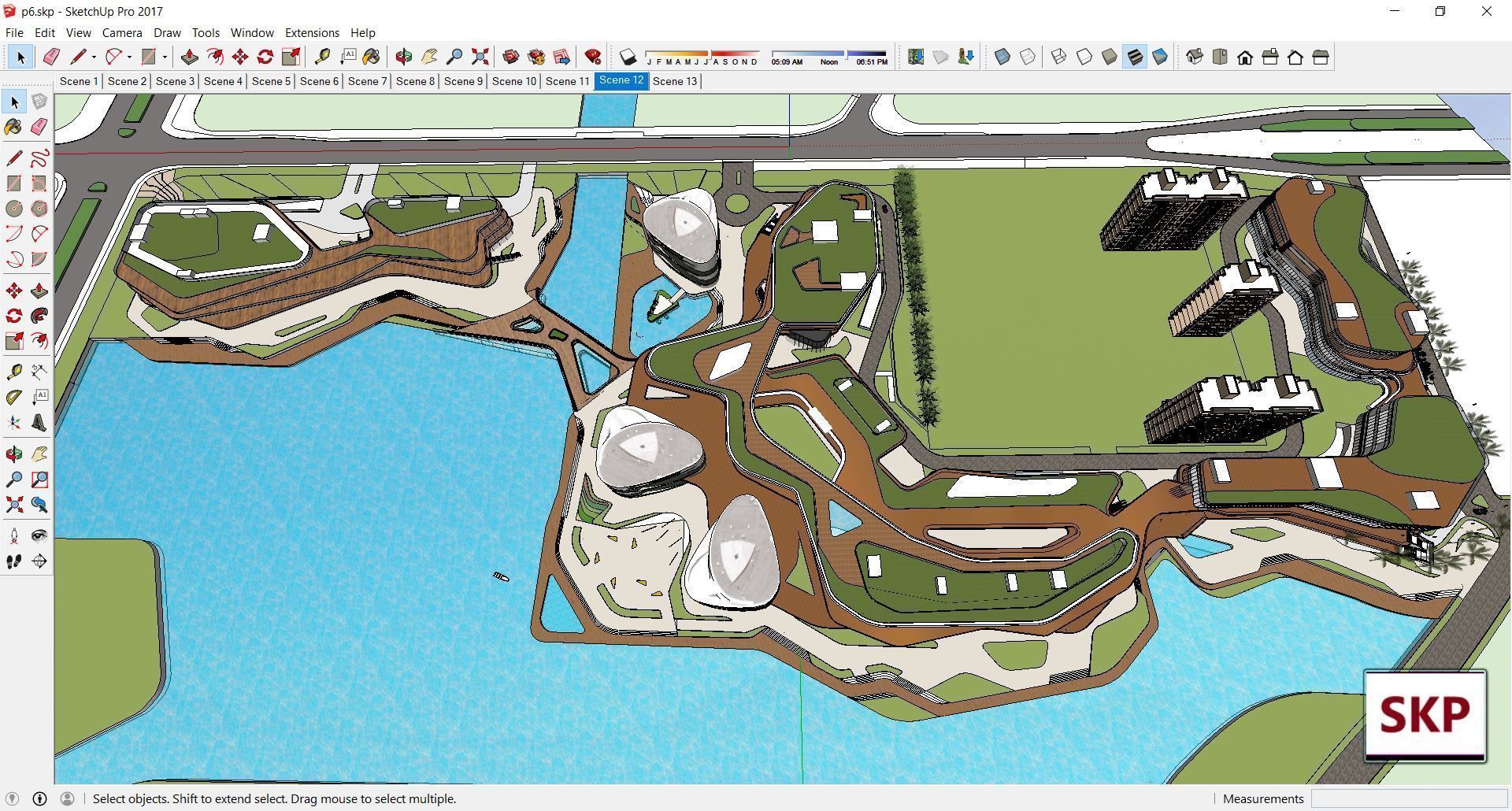Screen dimensions: 1512x811
Task: Select the Polygon tool
Action: (39, 209)
